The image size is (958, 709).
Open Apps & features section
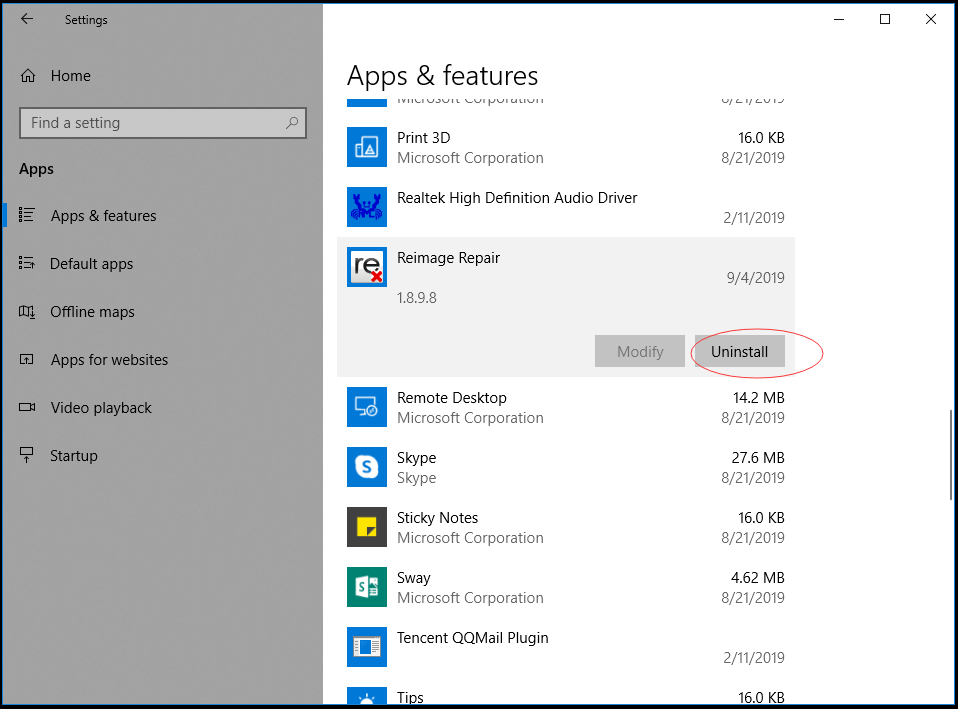[x=103, y=216]
